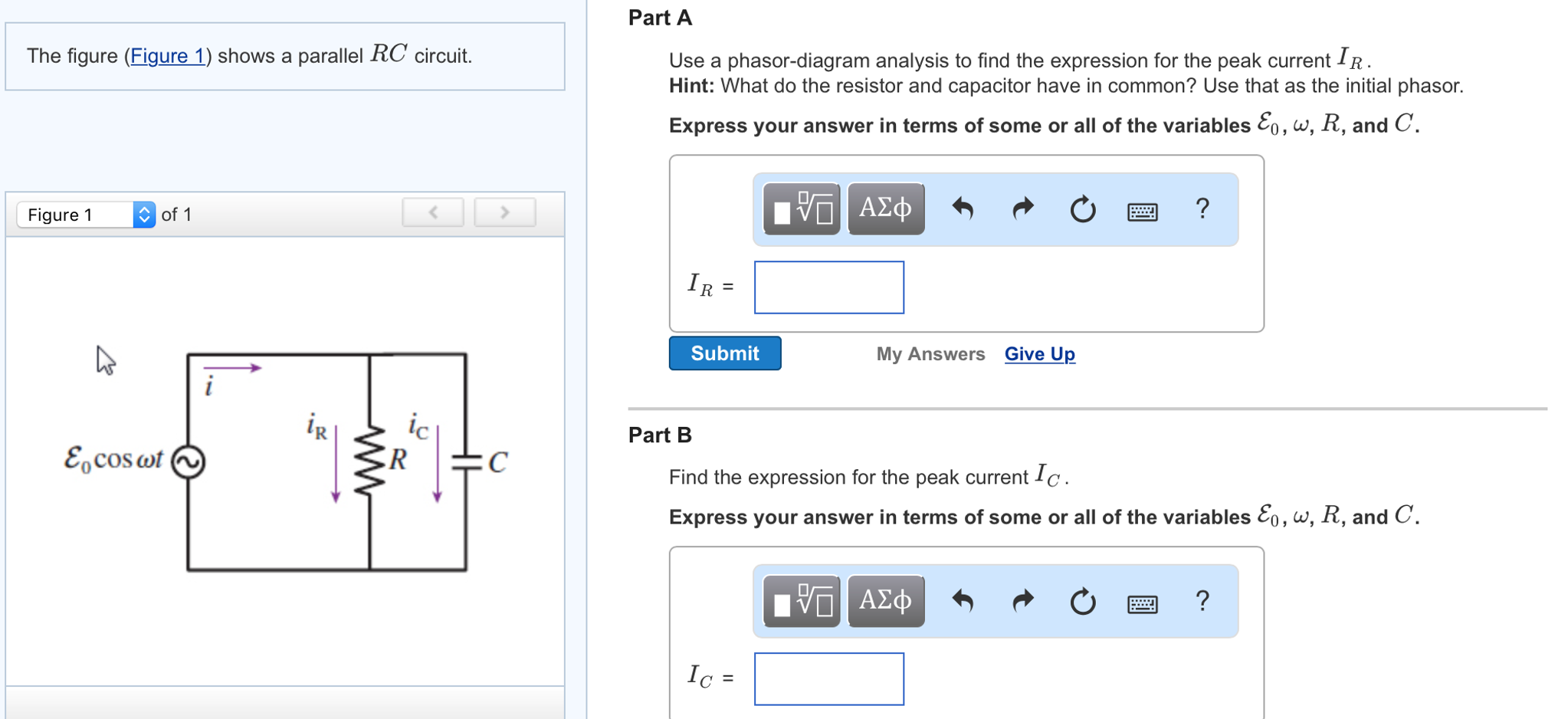Viewport: 1568px width, 719px height.
Task: Click the Give Up link
Action: [1038, 354]
